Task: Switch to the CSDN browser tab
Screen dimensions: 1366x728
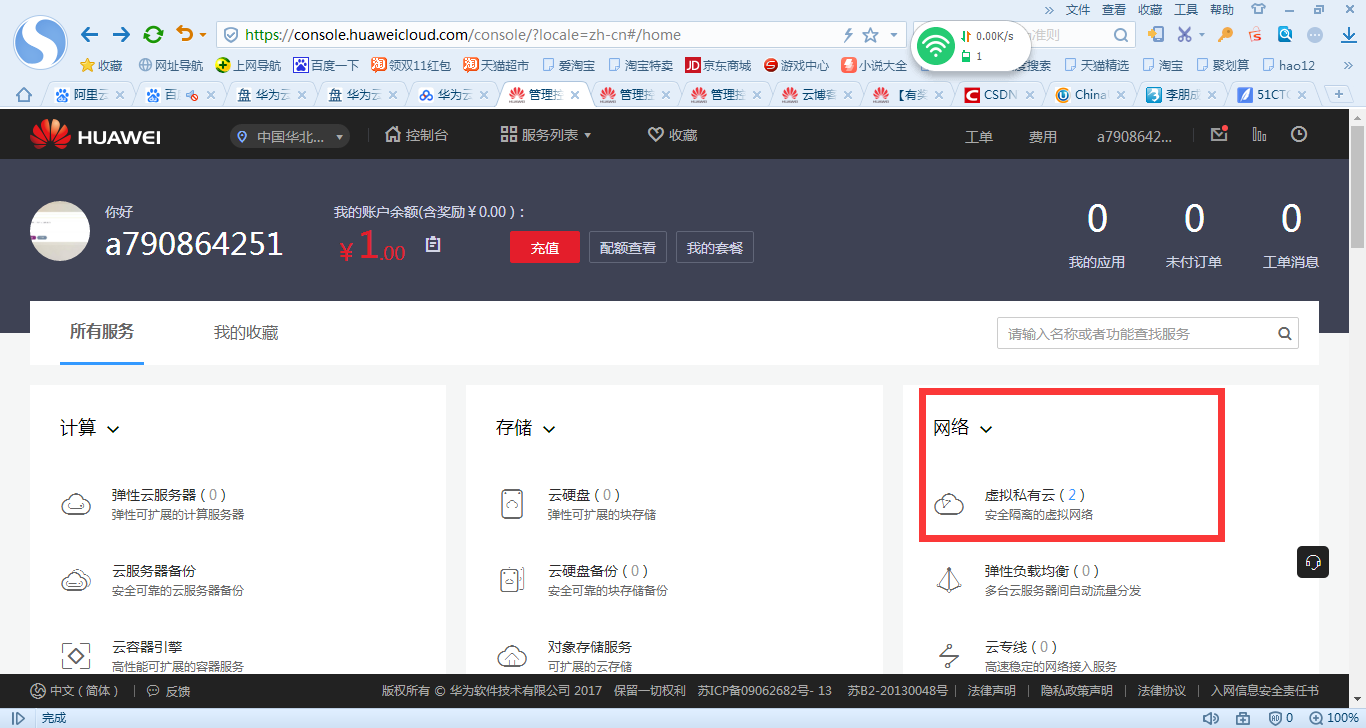Action: (1000, 95)
